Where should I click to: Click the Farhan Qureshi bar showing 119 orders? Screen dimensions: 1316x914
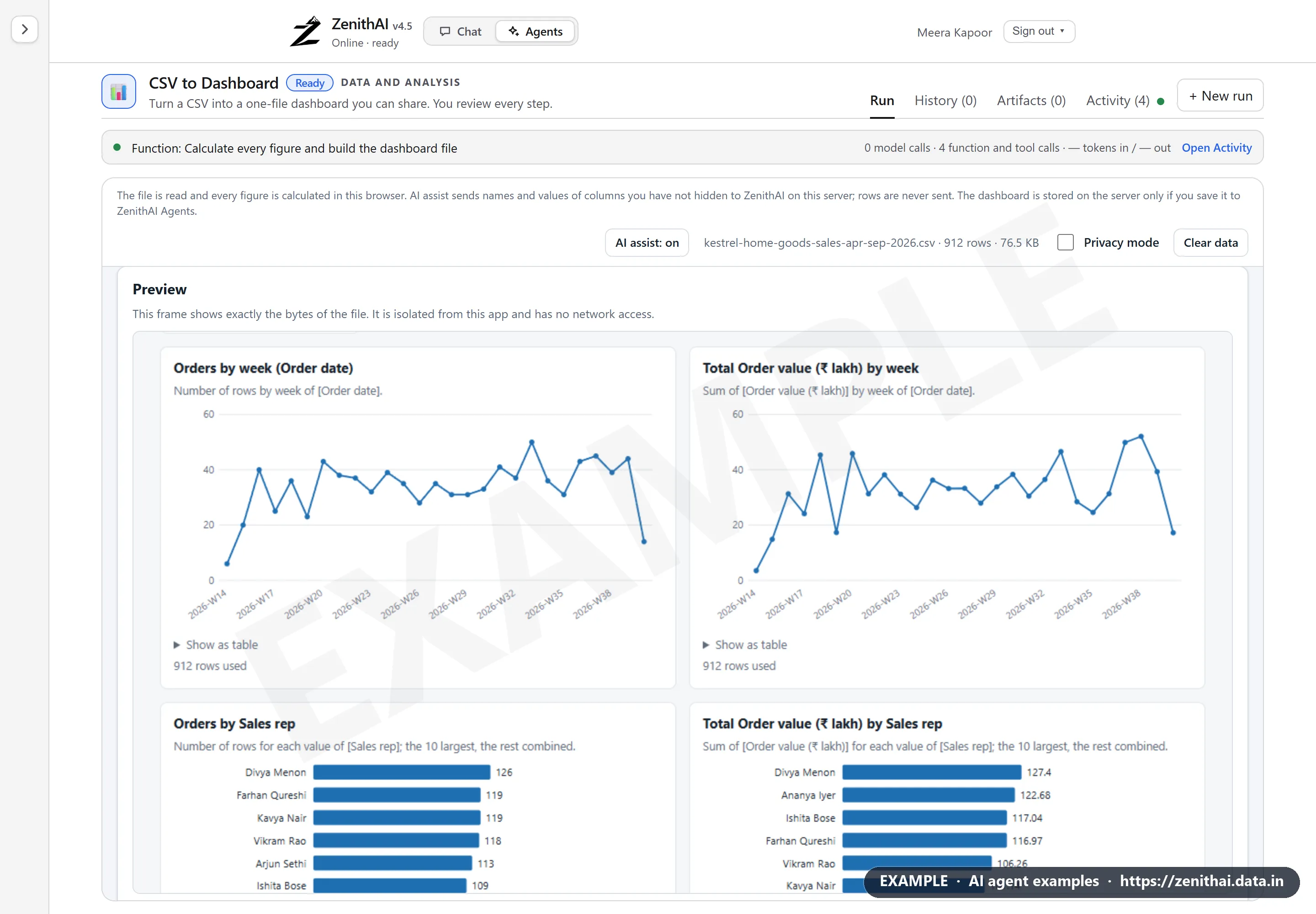click(397, 796)
